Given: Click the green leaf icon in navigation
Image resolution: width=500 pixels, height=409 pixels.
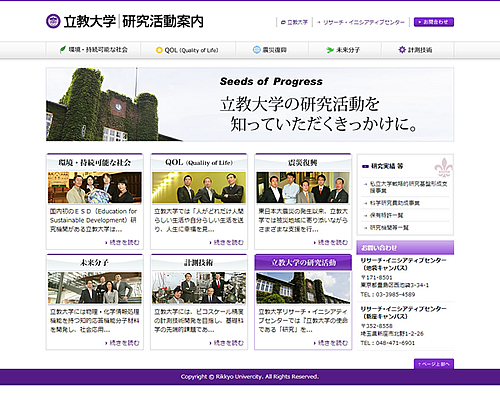Looking at the screenshot, I should 63,50.
